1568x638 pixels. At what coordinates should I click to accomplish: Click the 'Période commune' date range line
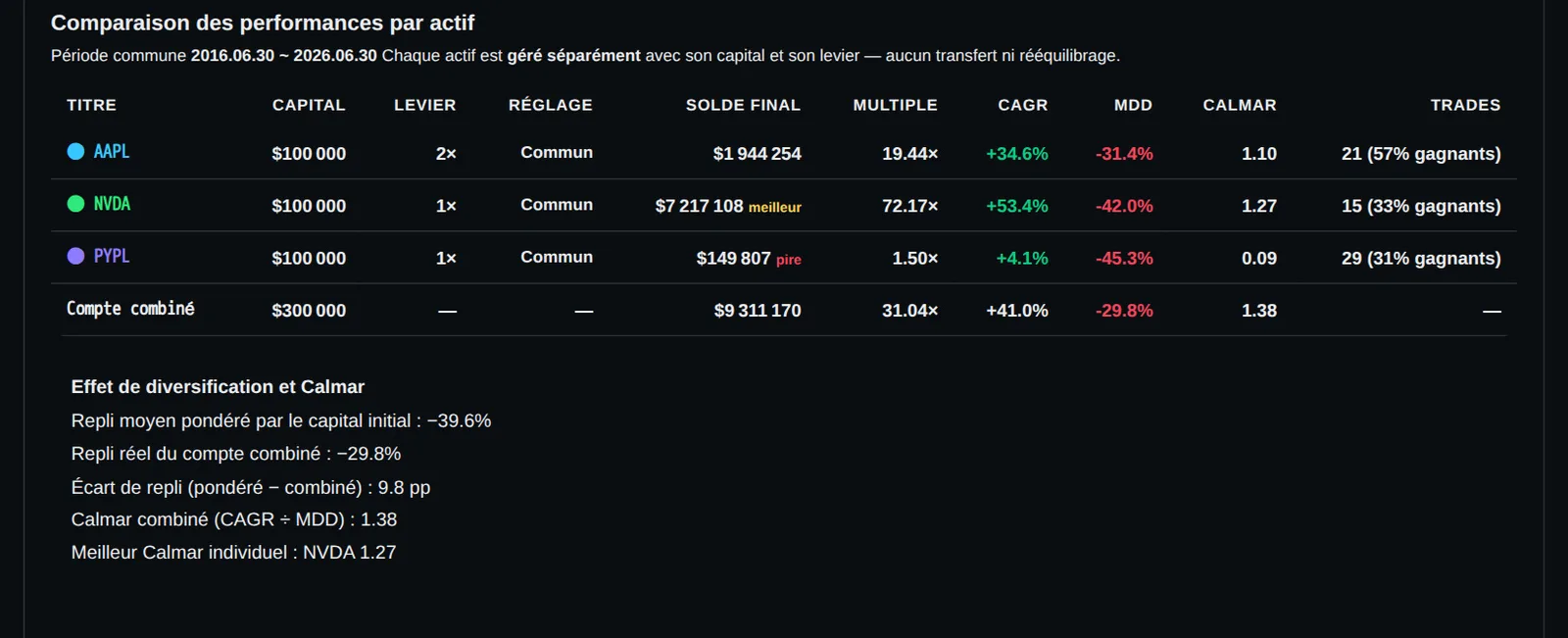pyautogui.click(x=585, y=56)
